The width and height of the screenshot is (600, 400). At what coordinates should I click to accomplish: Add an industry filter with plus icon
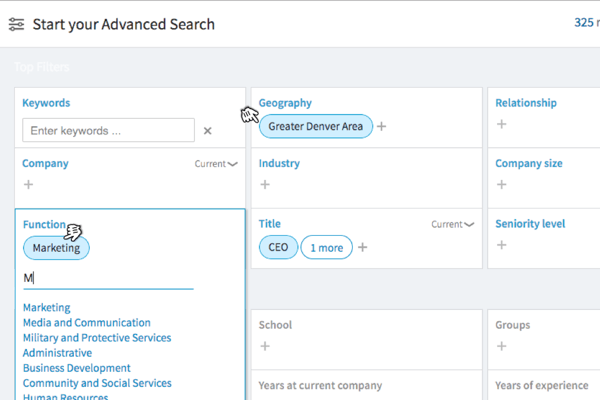point(265,185)
